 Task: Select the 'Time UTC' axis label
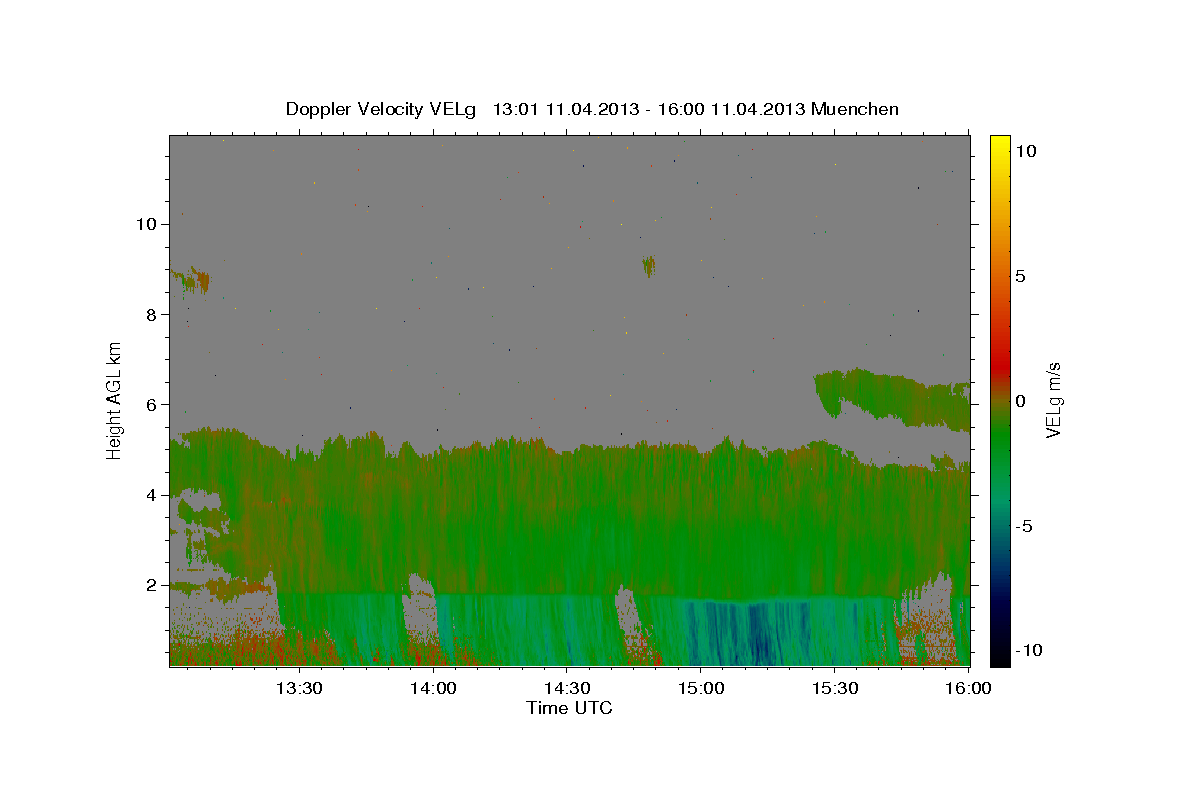[x=569, y=708]
